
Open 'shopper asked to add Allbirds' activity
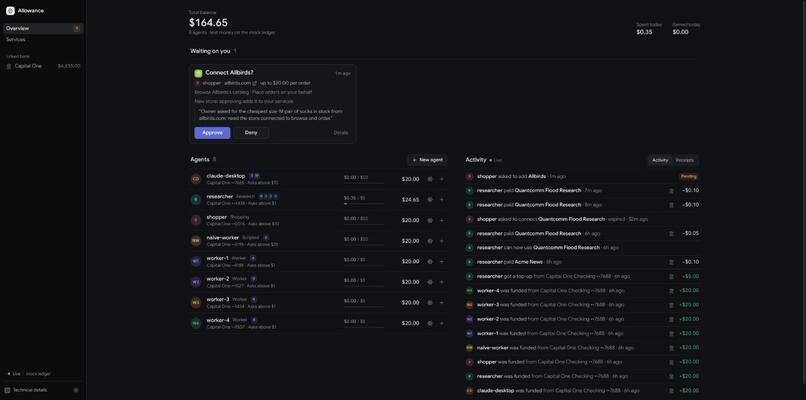pos(582,176)
